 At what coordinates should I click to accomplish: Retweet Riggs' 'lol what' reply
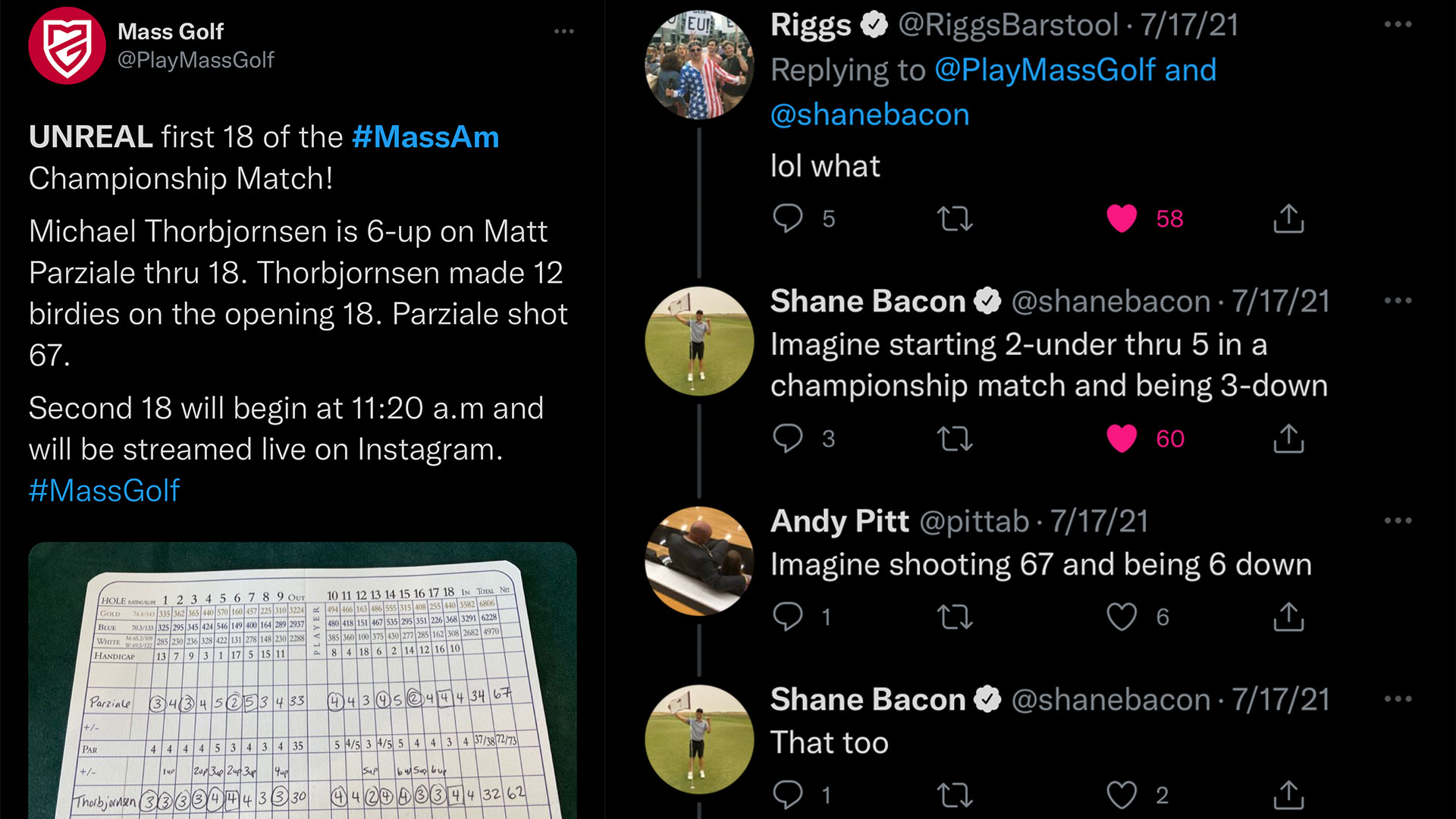click(955, 218)
